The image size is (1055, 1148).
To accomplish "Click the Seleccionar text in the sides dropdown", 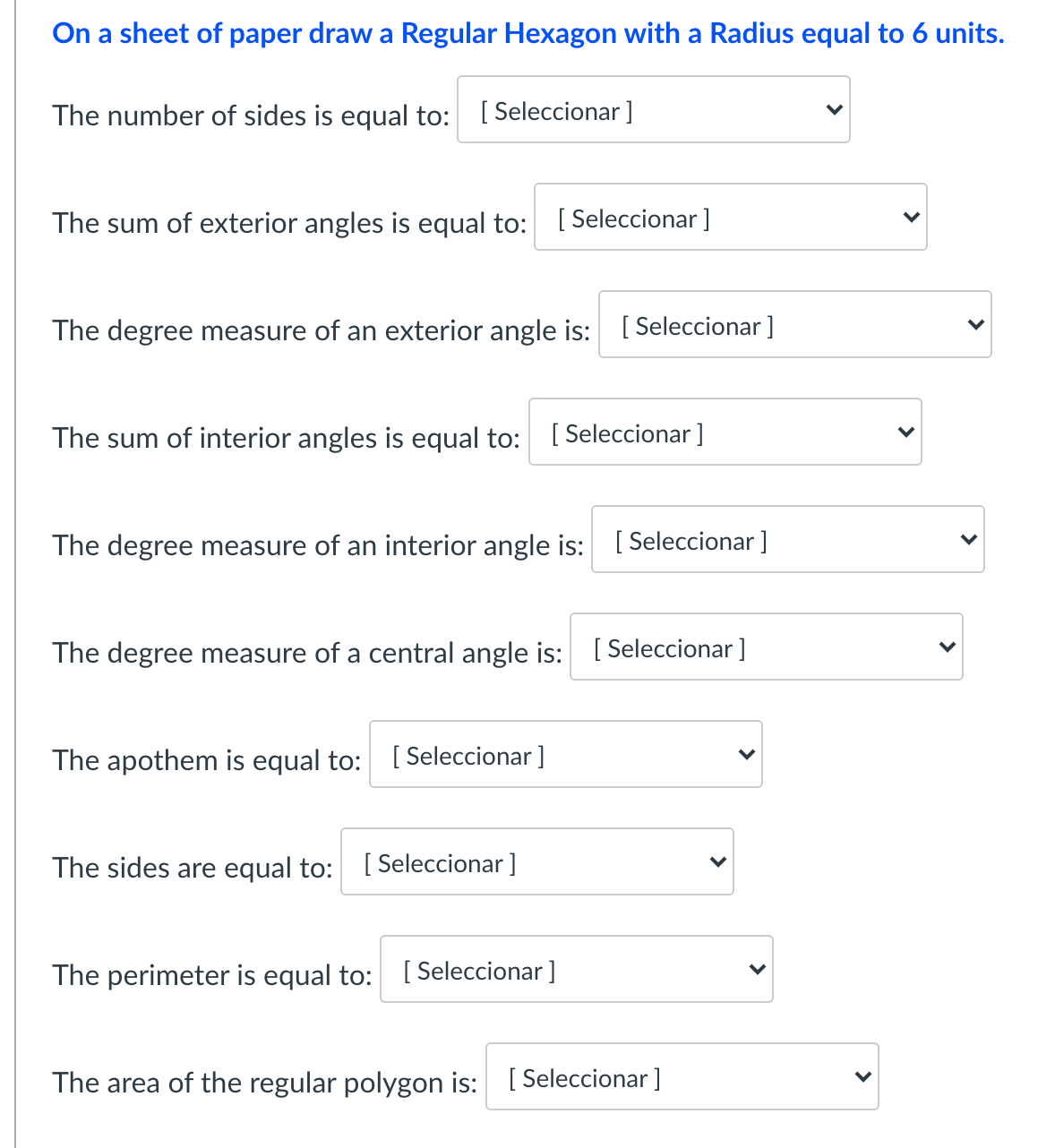I will (439, 863).
